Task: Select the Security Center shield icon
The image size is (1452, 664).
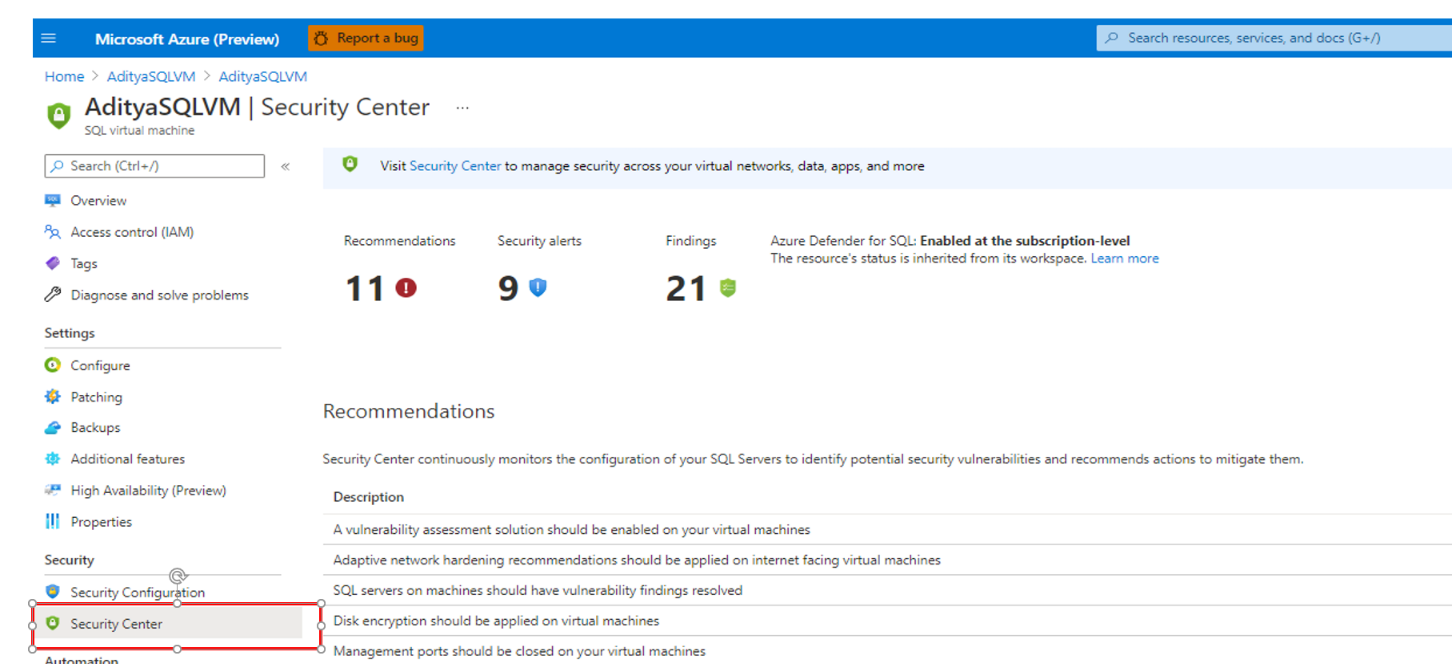Action: coord(52,622)
